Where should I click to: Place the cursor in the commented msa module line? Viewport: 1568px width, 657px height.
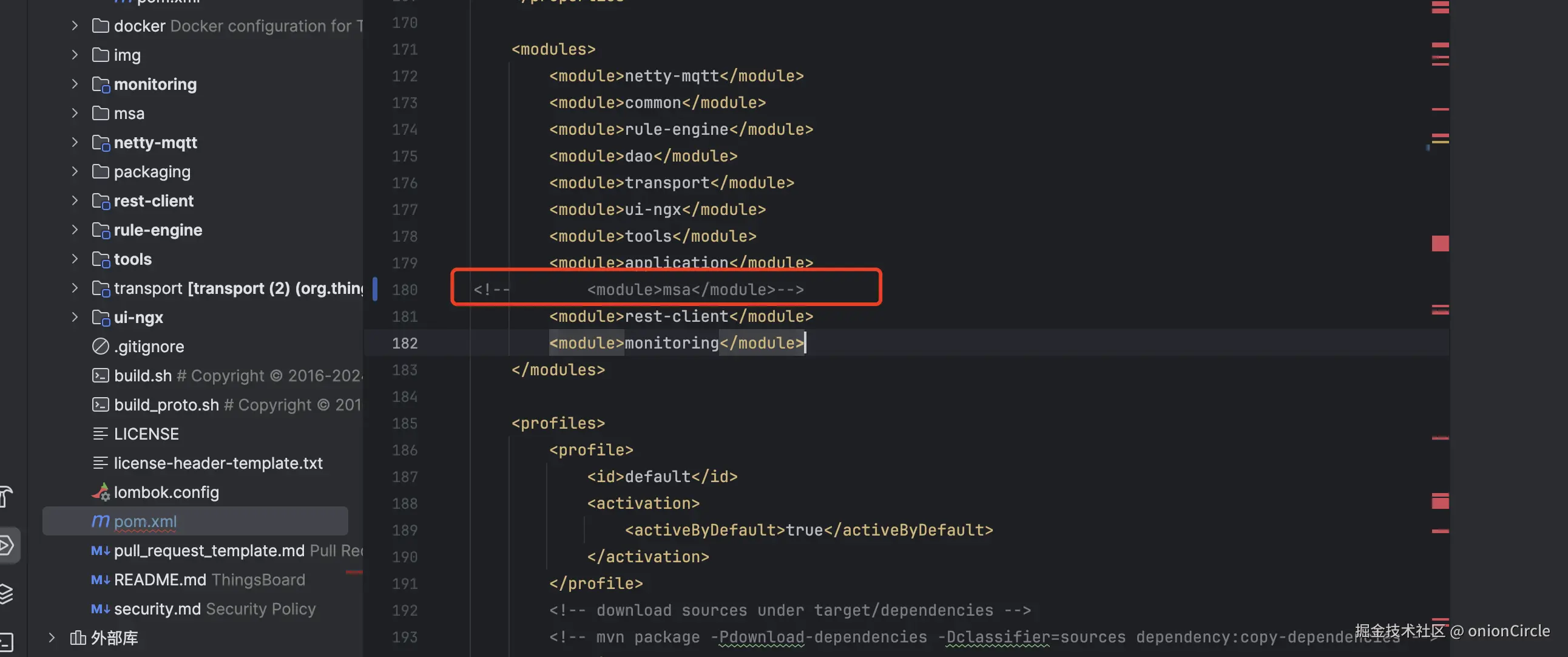675,290
